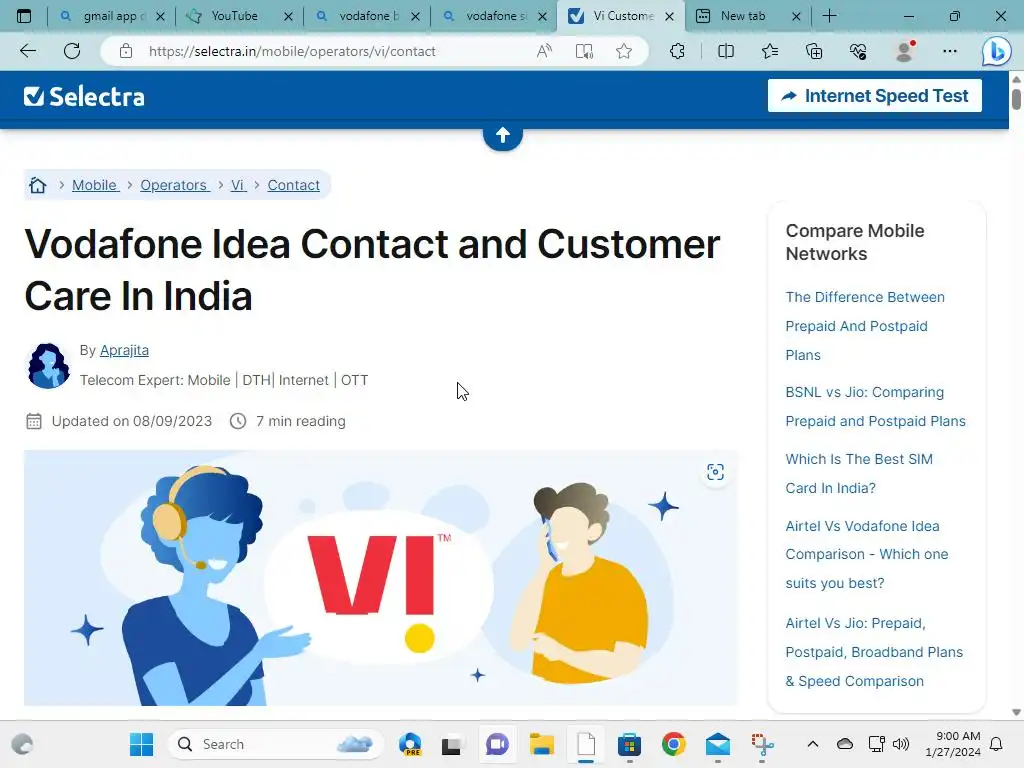Open the Mobile breadcrumb link

95,185
